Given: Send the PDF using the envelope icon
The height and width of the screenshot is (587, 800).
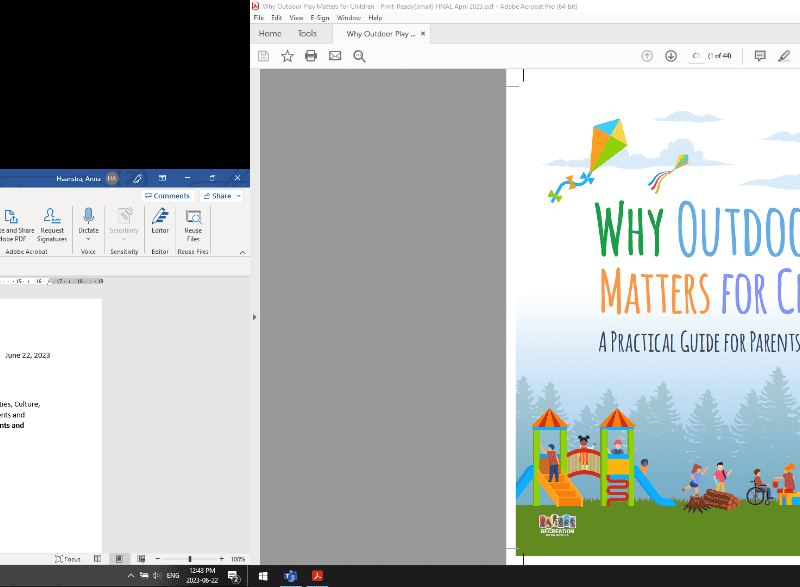Looking at the screenshot, I should (335, 56).
